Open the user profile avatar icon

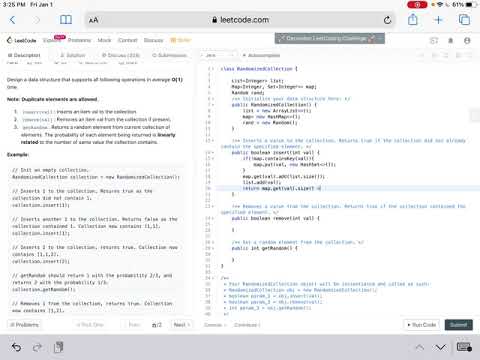pyautogui.click(x=467, y=41)
